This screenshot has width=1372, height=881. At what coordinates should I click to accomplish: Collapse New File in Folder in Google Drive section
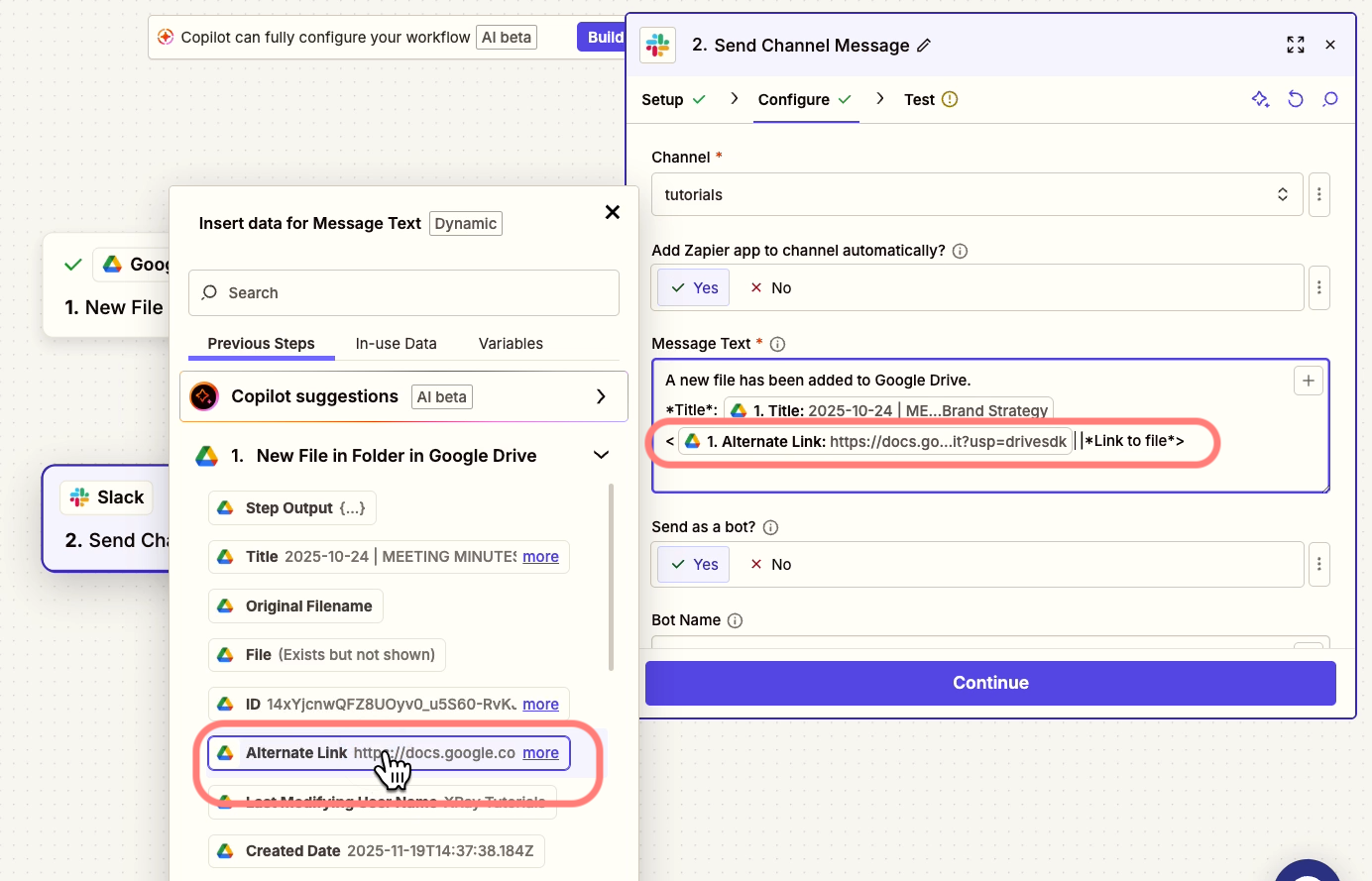click(601, 455)
